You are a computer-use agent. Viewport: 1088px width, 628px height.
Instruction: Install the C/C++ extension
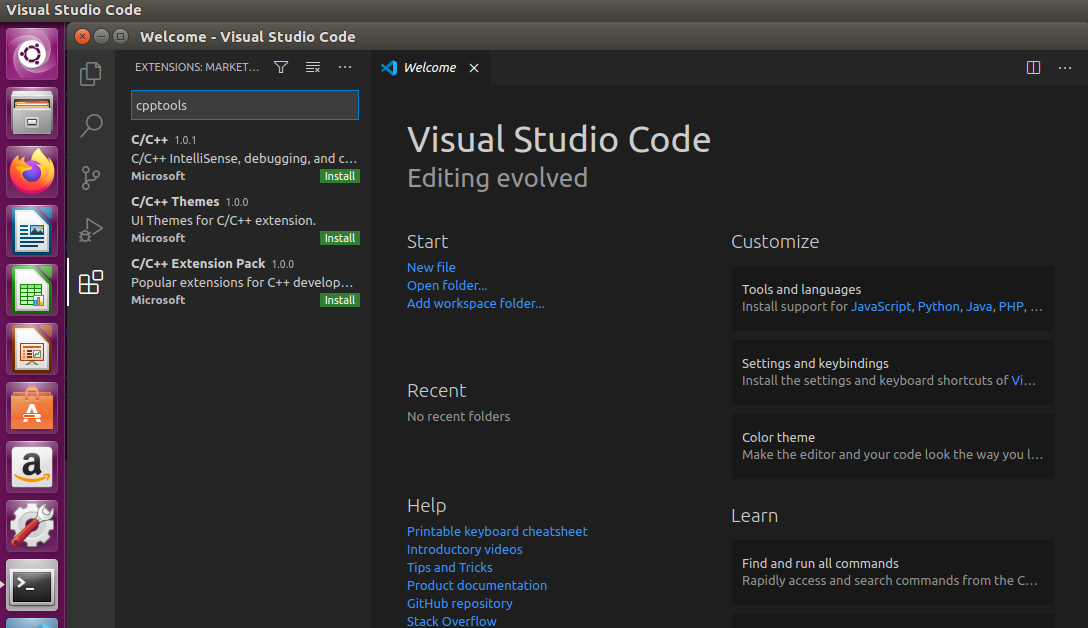(340, 176)
